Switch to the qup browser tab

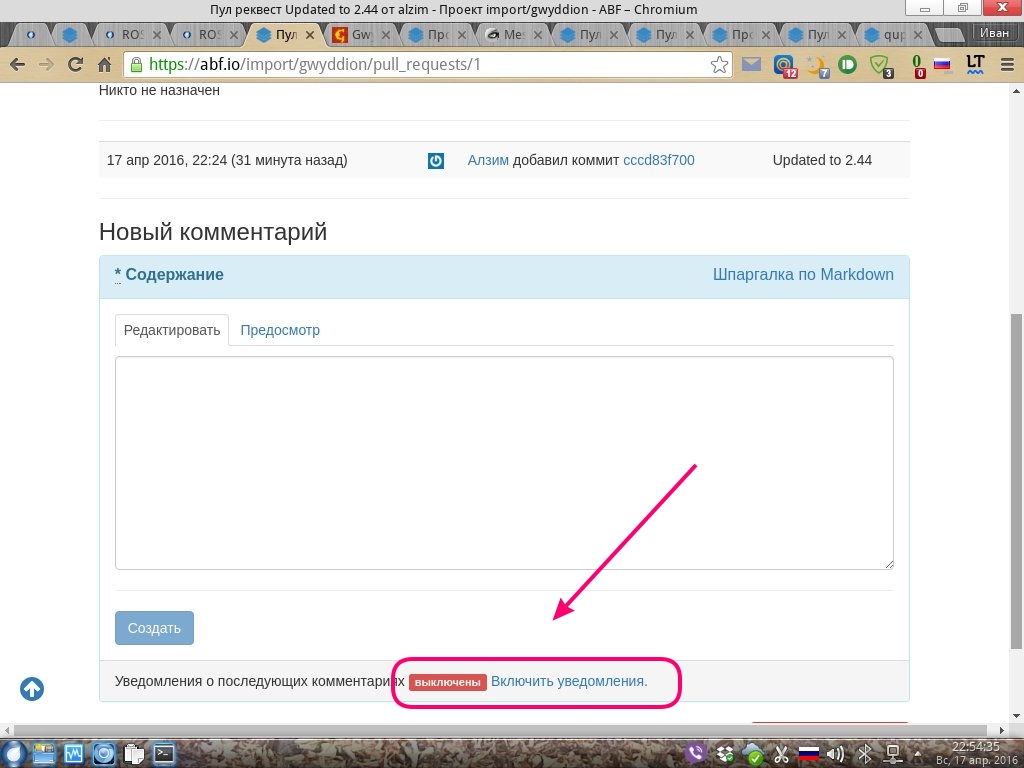coord(893,35)
